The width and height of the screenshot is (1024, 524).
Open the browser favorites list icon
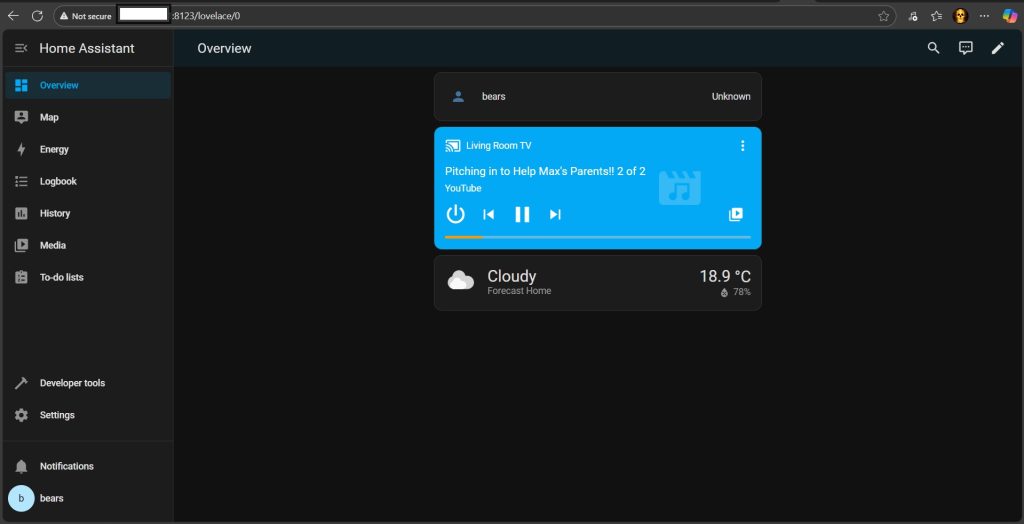coord(936,16)
